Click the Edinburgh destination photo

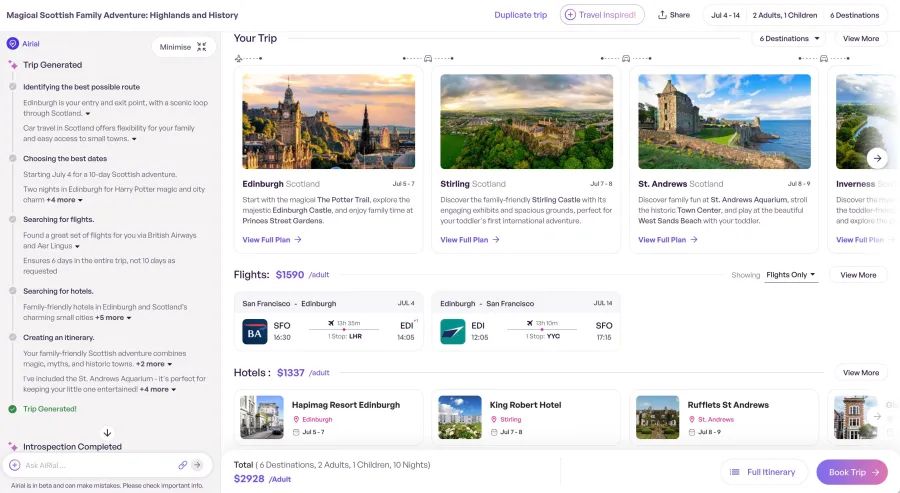tap(328, 121)
